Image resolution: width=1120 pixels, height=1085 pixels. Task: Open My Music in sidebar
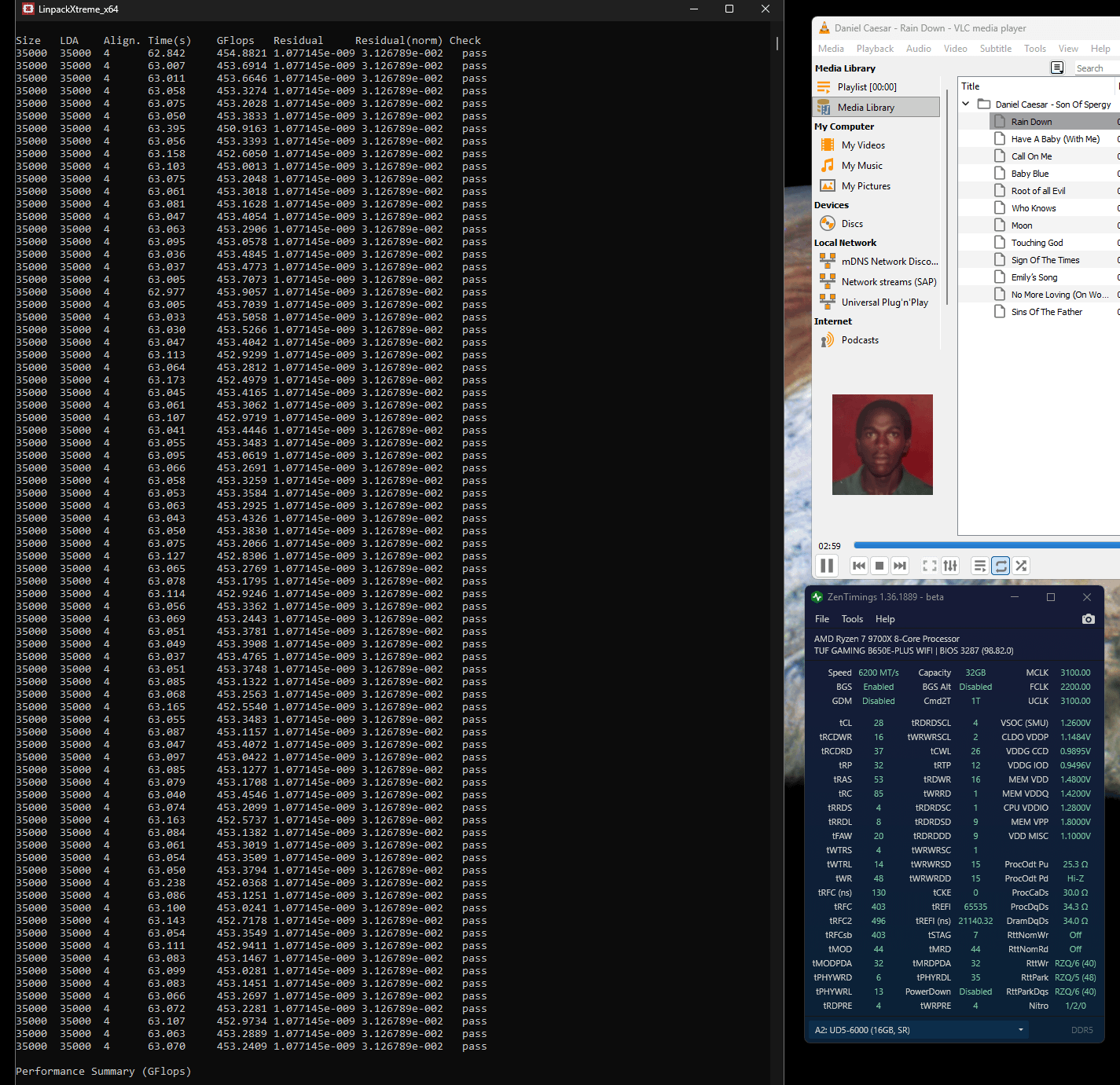coord(861,166)
